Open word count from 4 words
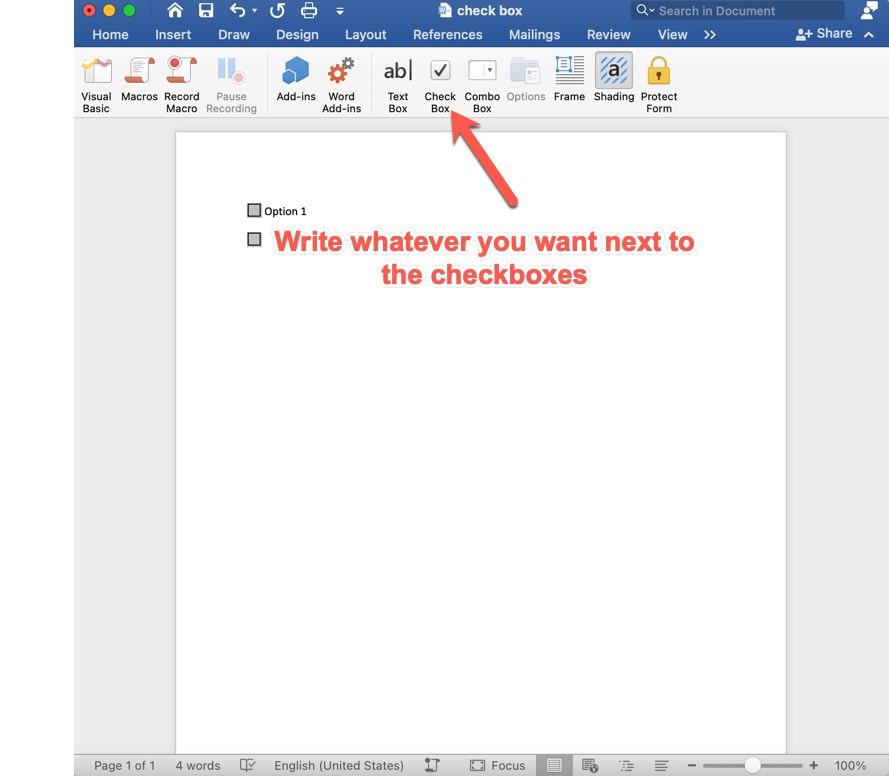 tap(198, 765)
